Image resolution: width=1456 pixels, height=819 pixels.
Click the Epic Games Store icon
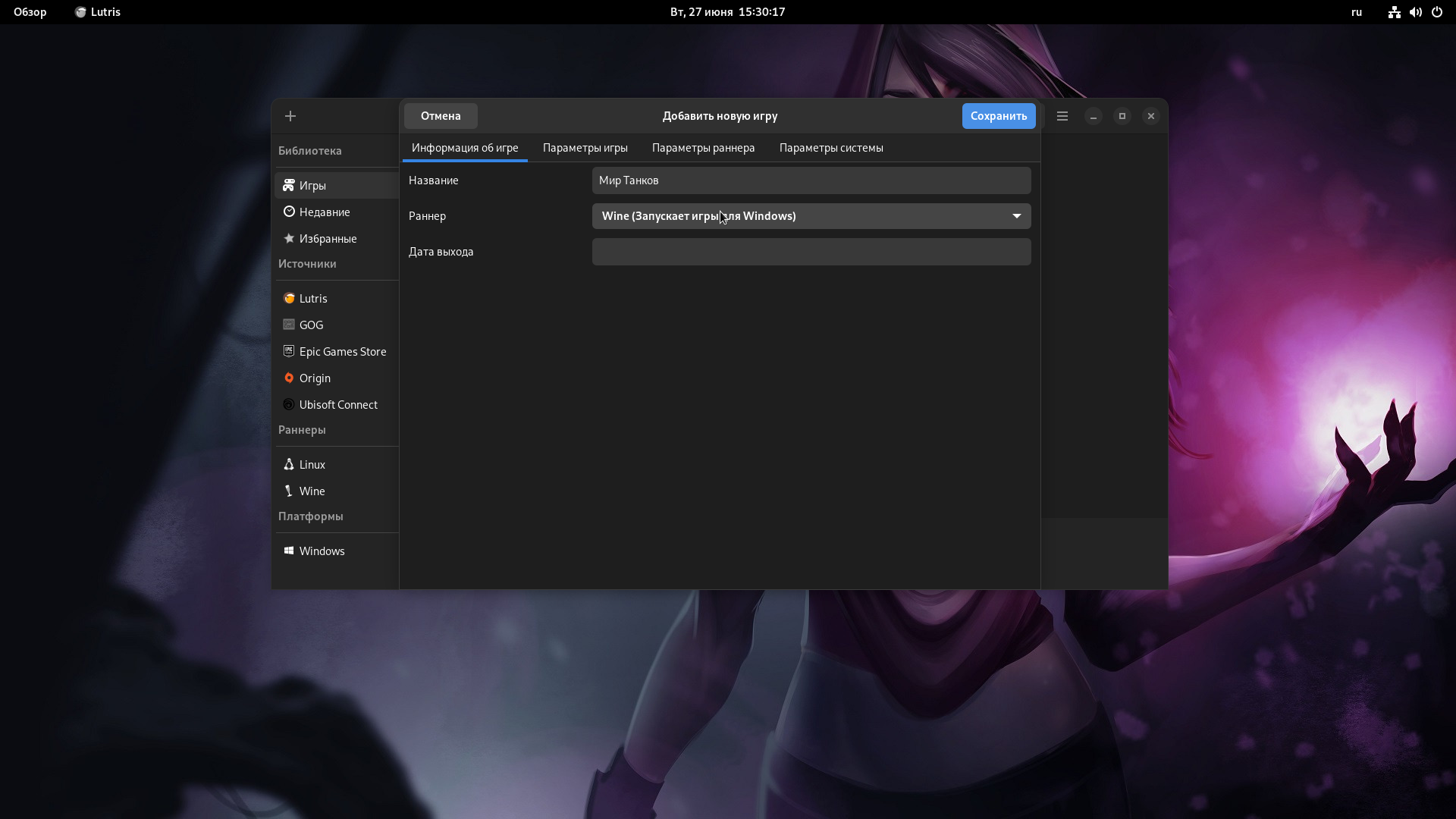tap(288, 351)
